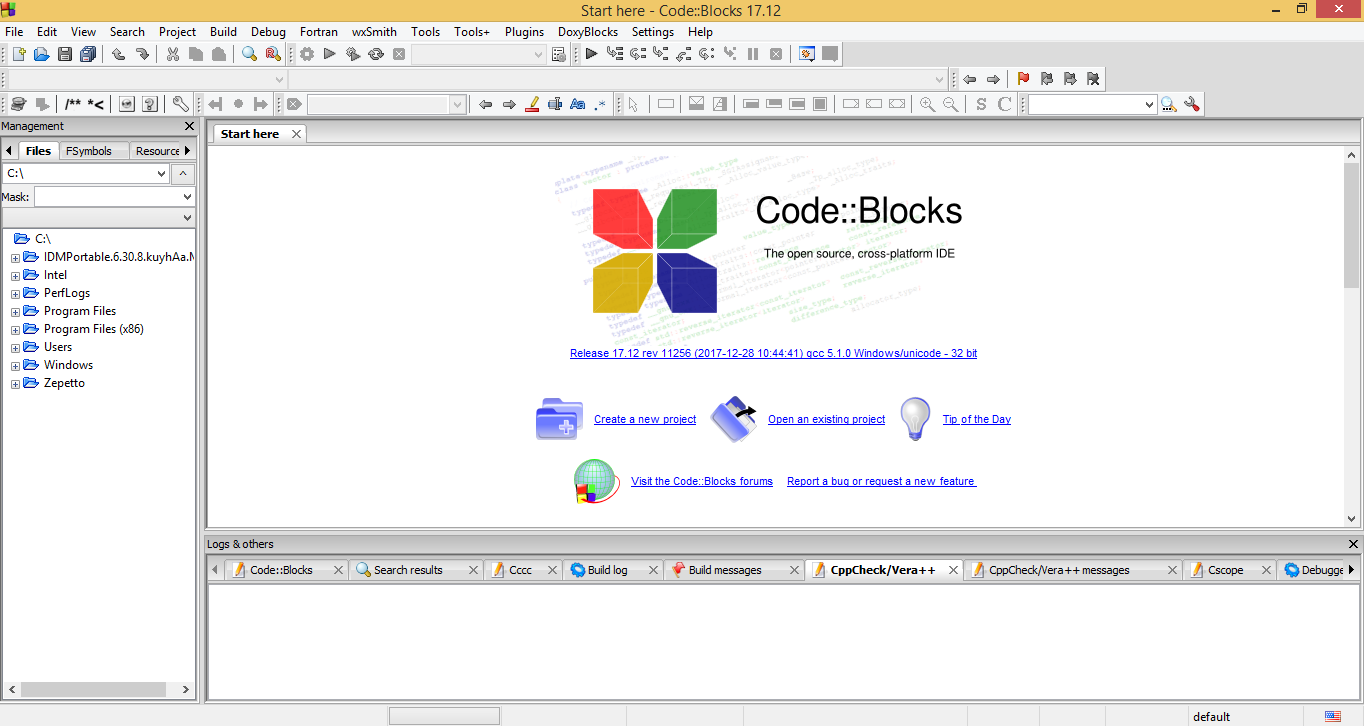This screenshot has width=1364, height=726.
Task: Expand the Program Files (x86) folder
Action: pyautogui.click(x=15, y=330)
